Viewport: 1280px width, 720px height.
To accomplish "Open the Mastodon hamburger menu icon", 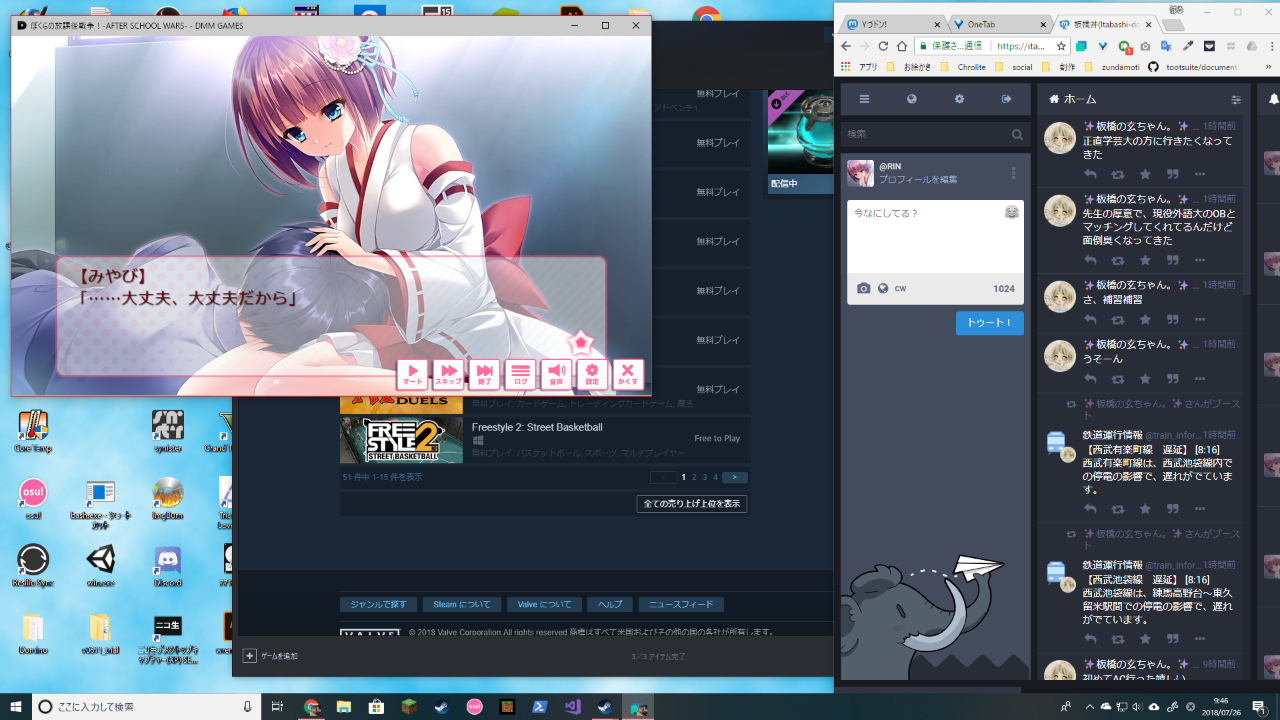I will pos(865,99).
